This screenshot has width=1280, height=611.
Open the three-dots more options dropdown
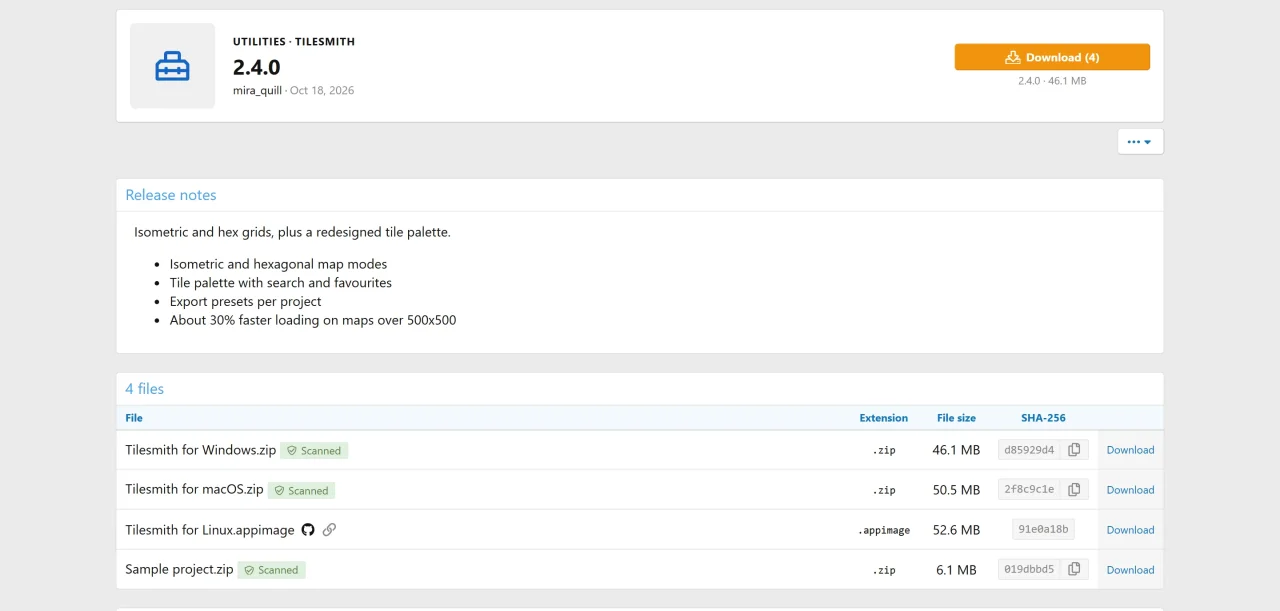(1140, 142)
